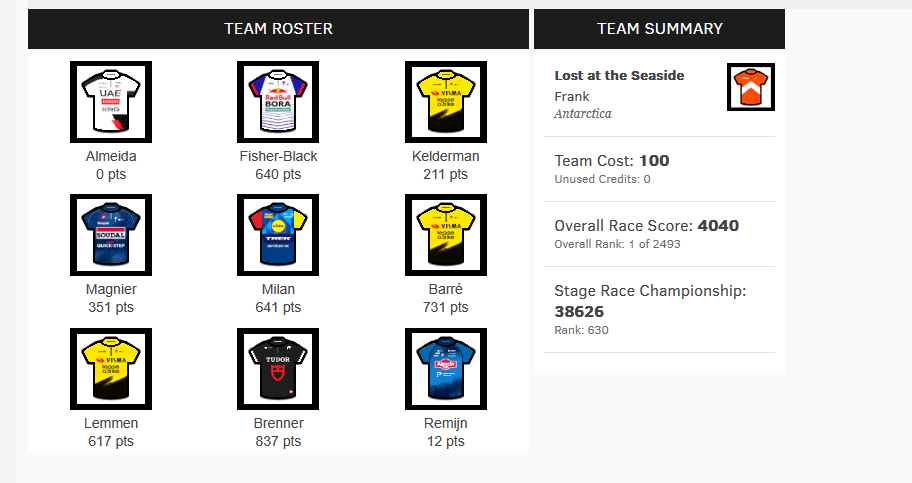The width and height of the screenshot is (912, 483).
Task: Click the Team Cost 100 value
Action: pos(654,161)
